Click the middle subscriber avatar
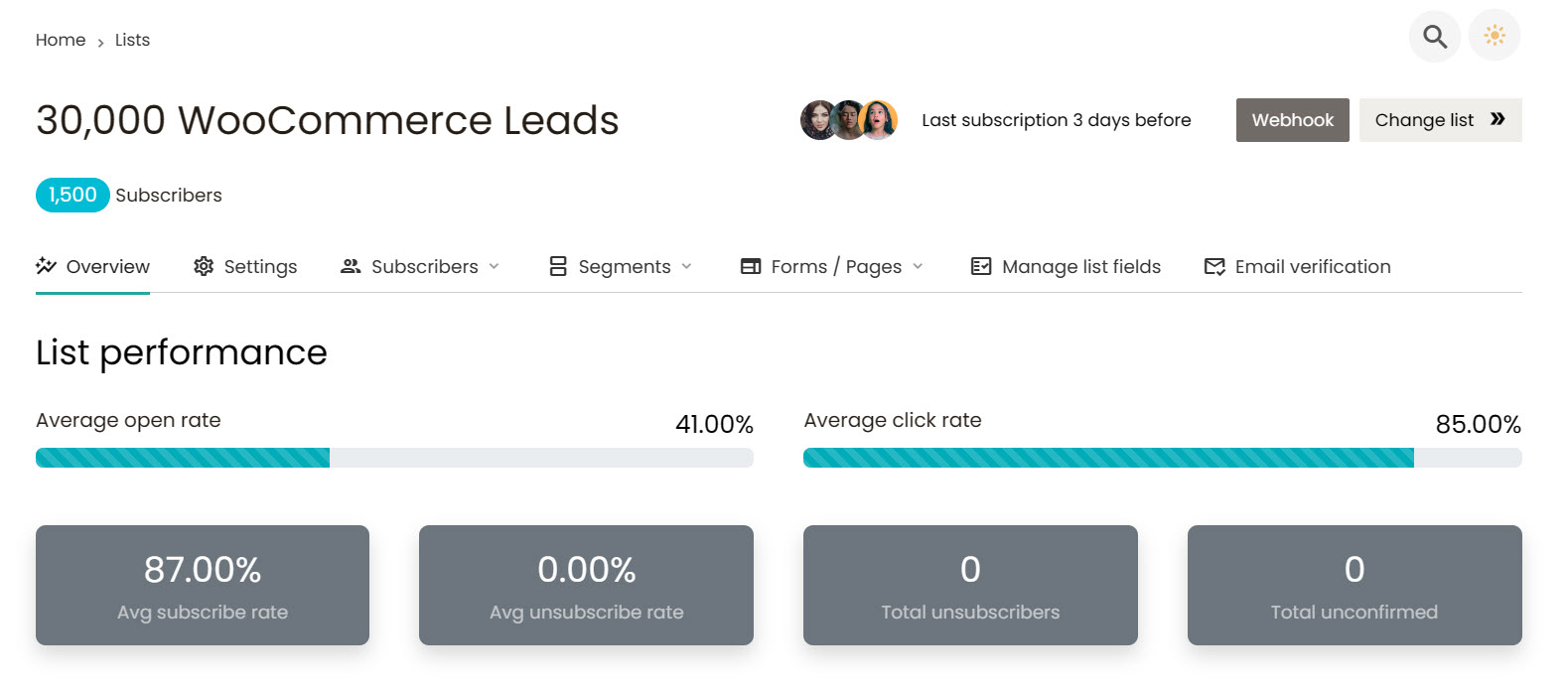This screenshot has height=691, width=1568. [x=848, y=120]
